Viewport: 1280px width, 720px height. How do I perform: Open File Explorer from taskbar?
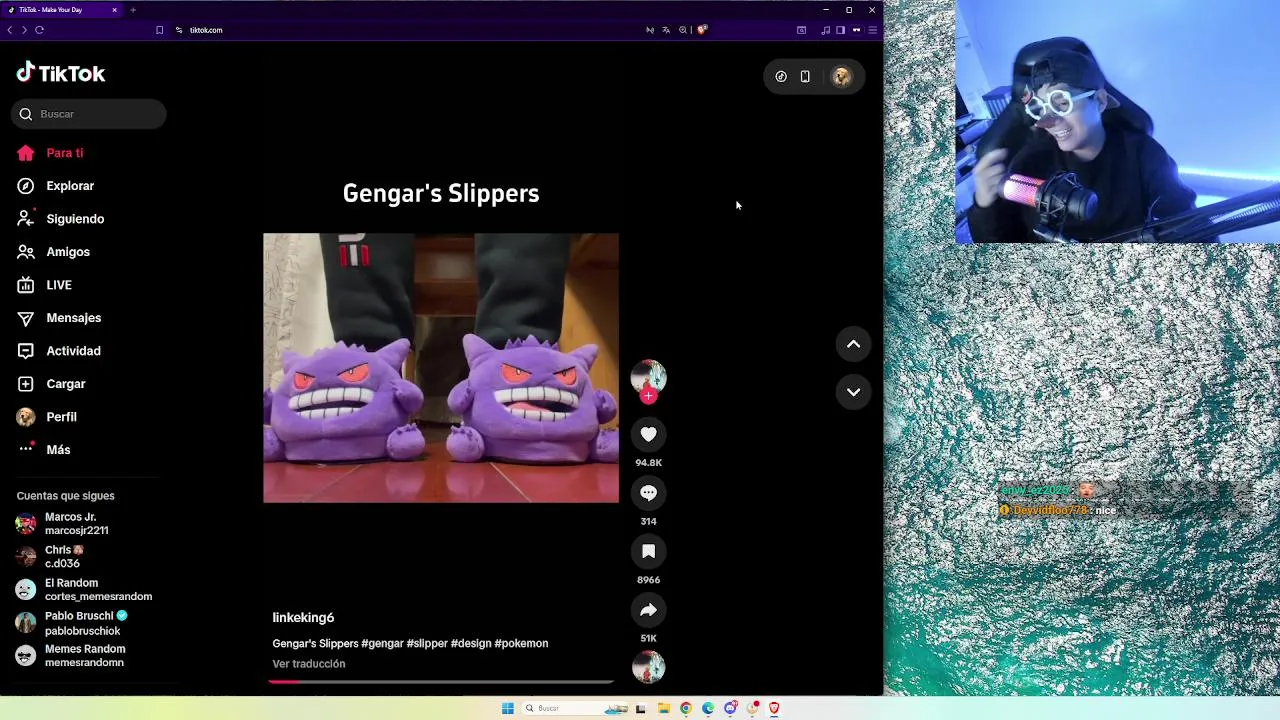click(x=663, y=708)
